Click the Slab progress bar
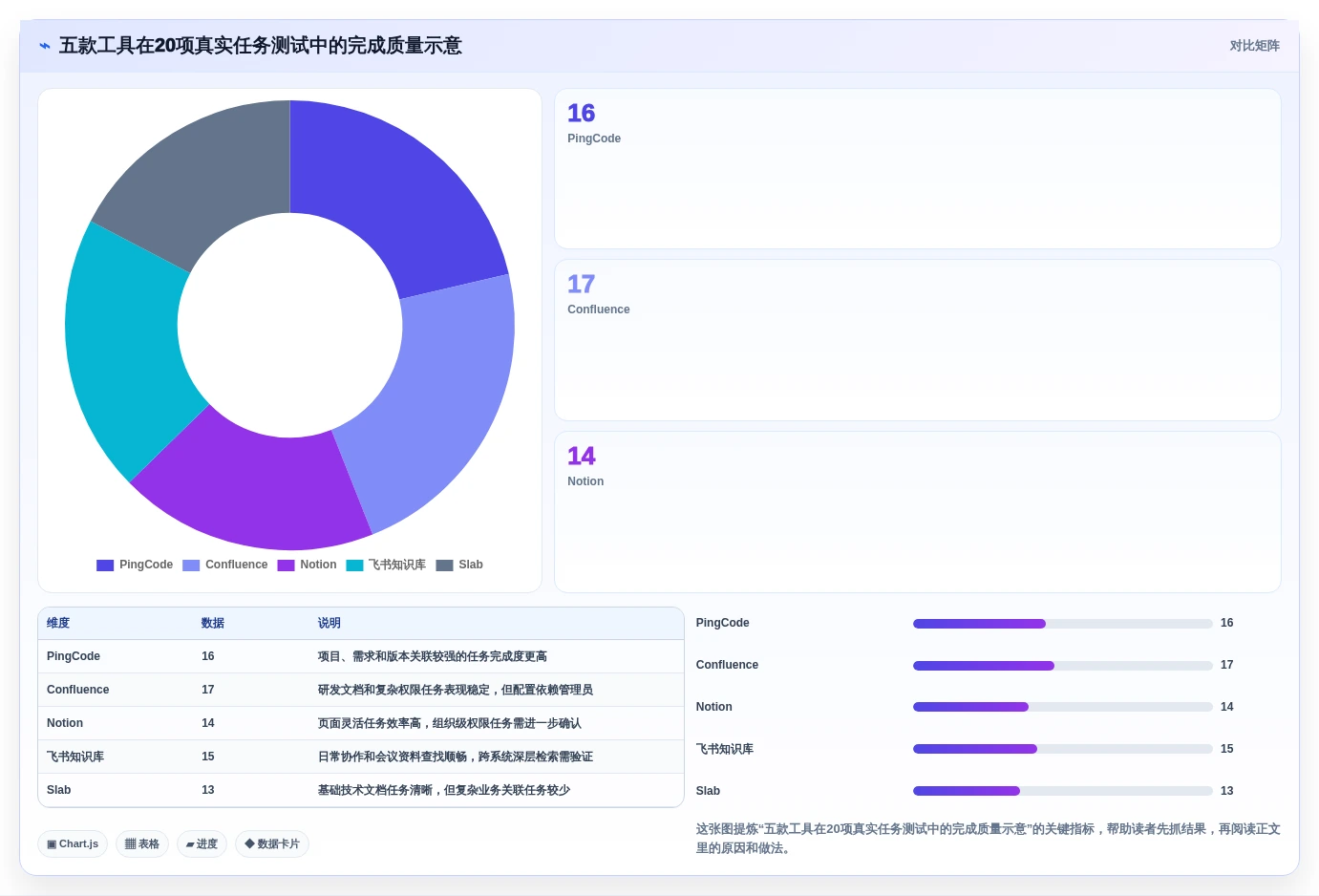Viewport: 1319px width, 896px height. [x=1063, y=791]
